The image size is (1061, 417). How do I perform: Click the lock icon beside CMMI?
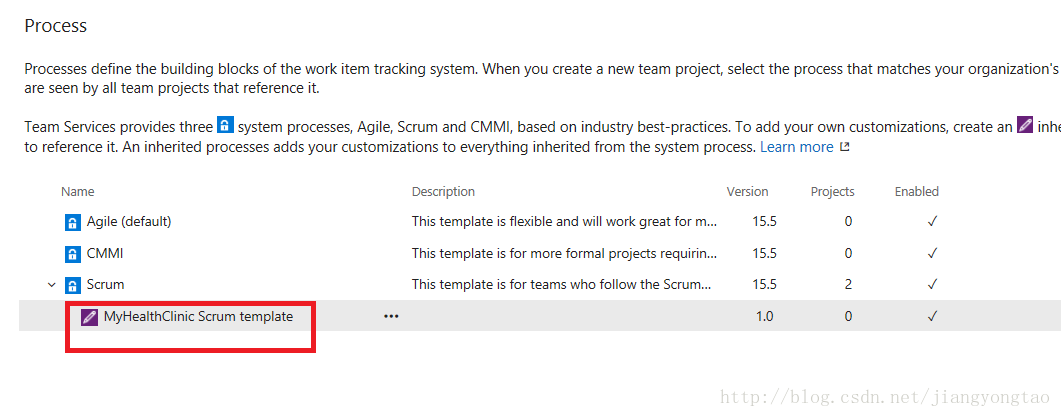click(x=72, y=254)
